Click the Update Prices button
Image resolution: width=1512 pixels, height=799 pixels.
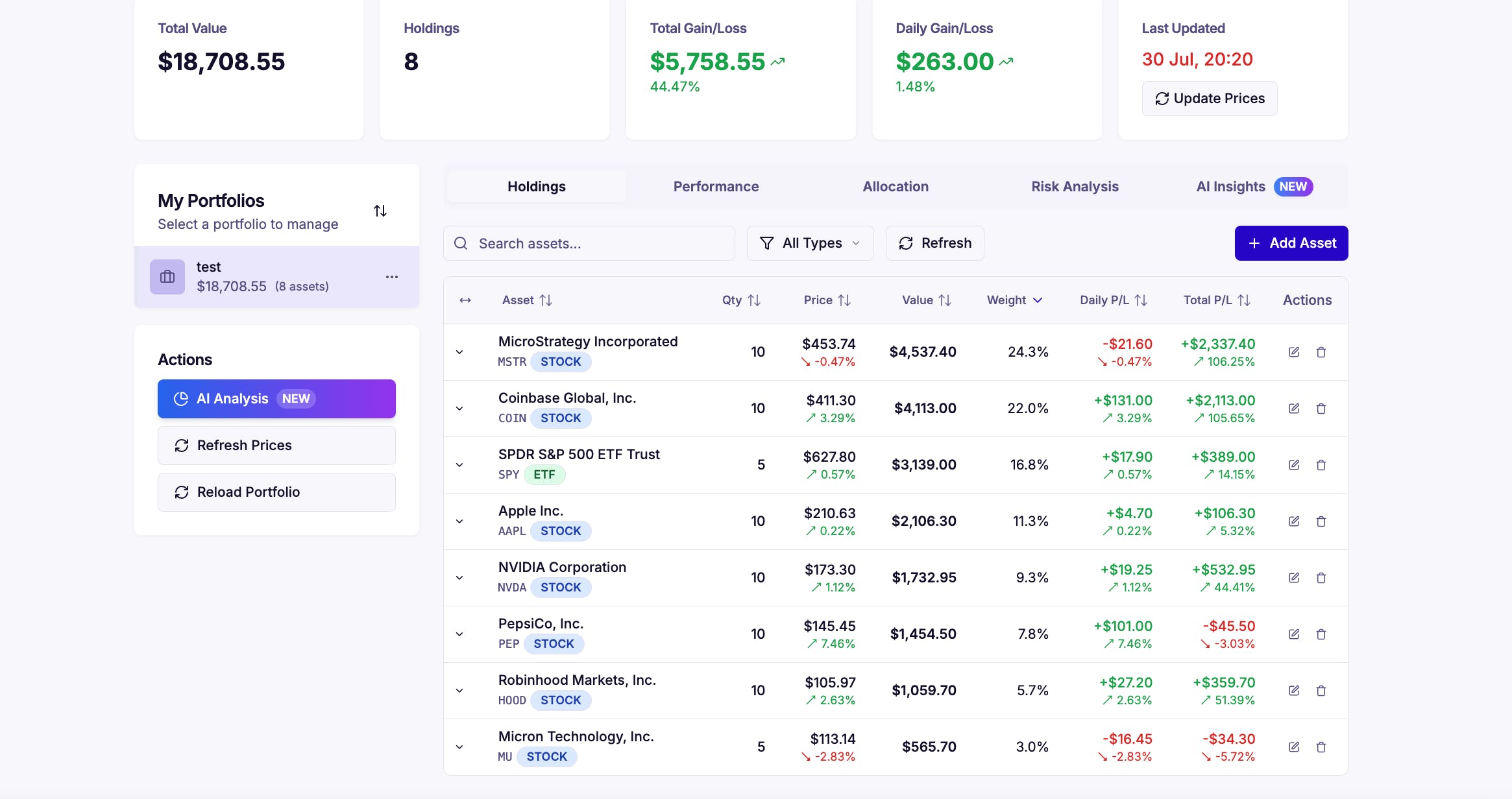[x=1209, y=99]
